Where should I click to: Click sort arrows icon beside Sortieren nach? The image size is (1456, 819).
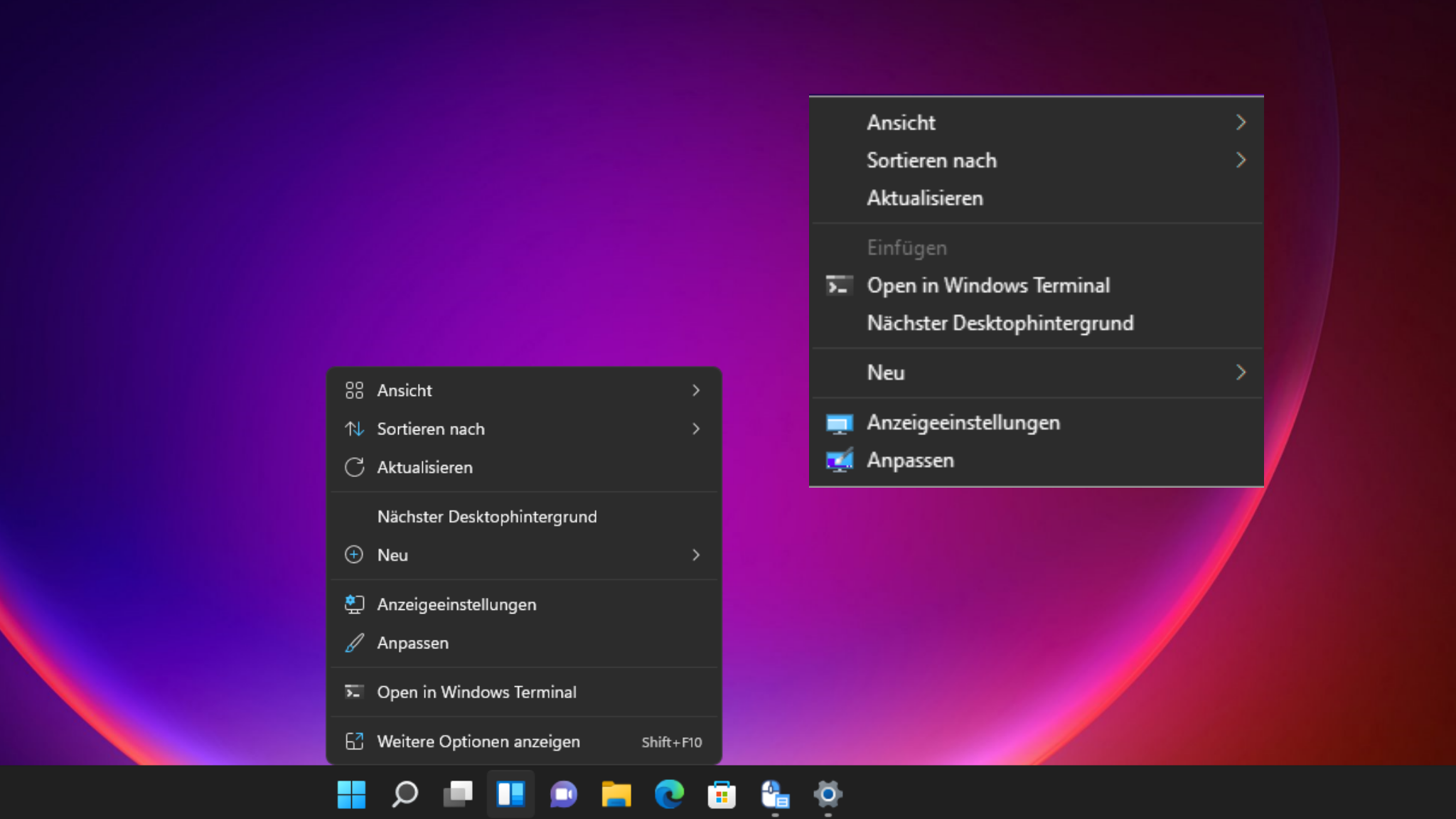354,429
